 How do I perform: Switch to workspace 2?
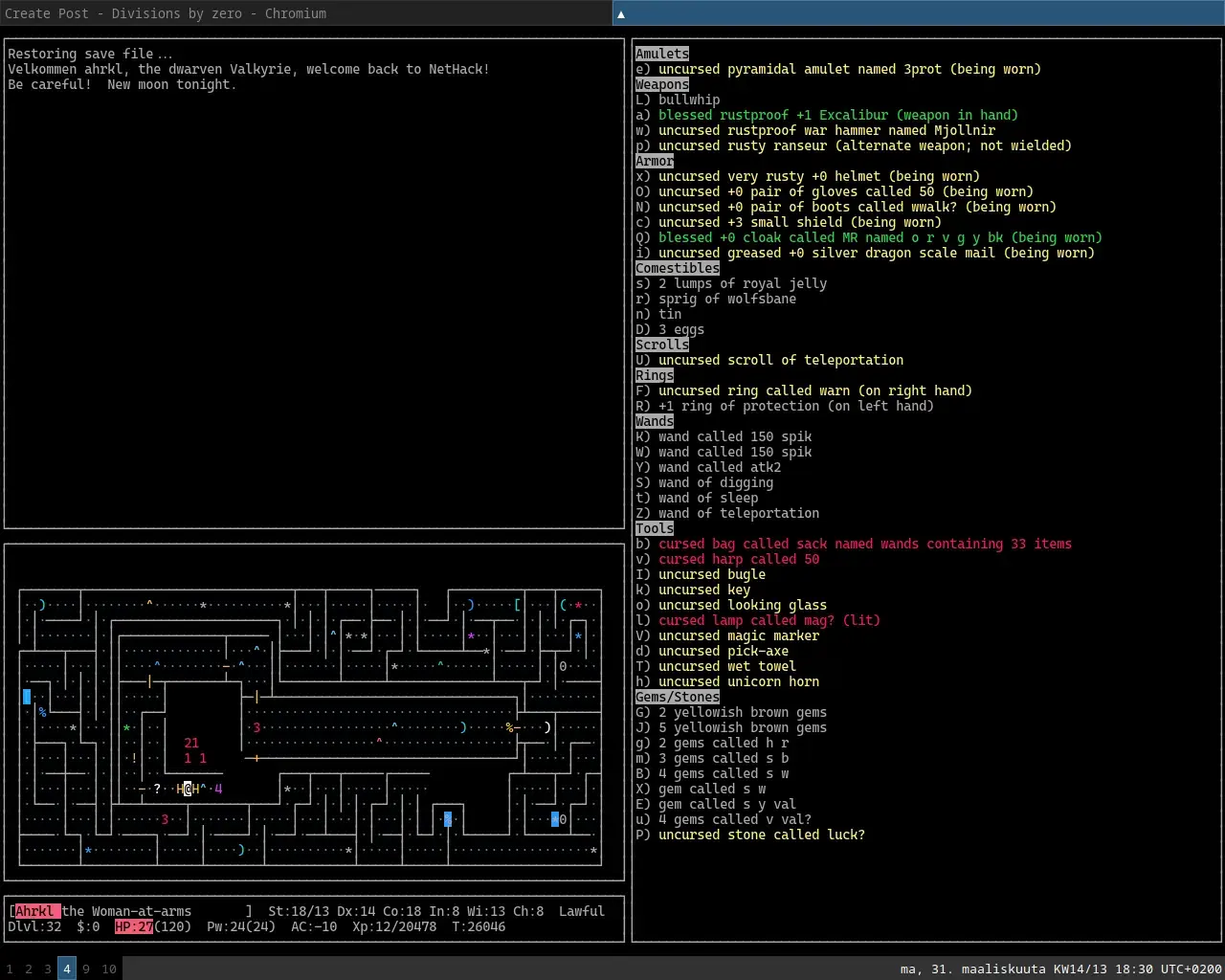[29, 969]
